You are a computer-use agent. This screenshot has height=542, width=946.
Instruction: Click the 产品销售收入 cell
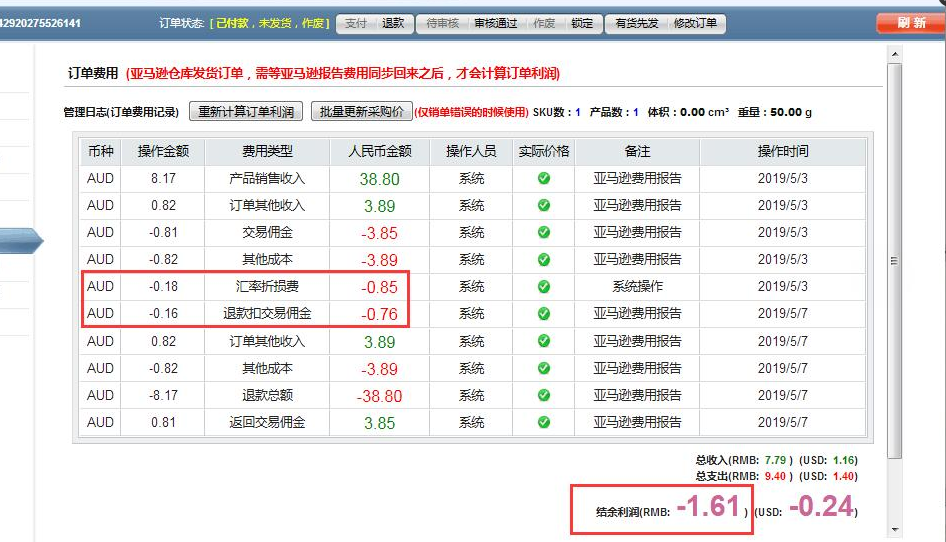tap(267, 179)
